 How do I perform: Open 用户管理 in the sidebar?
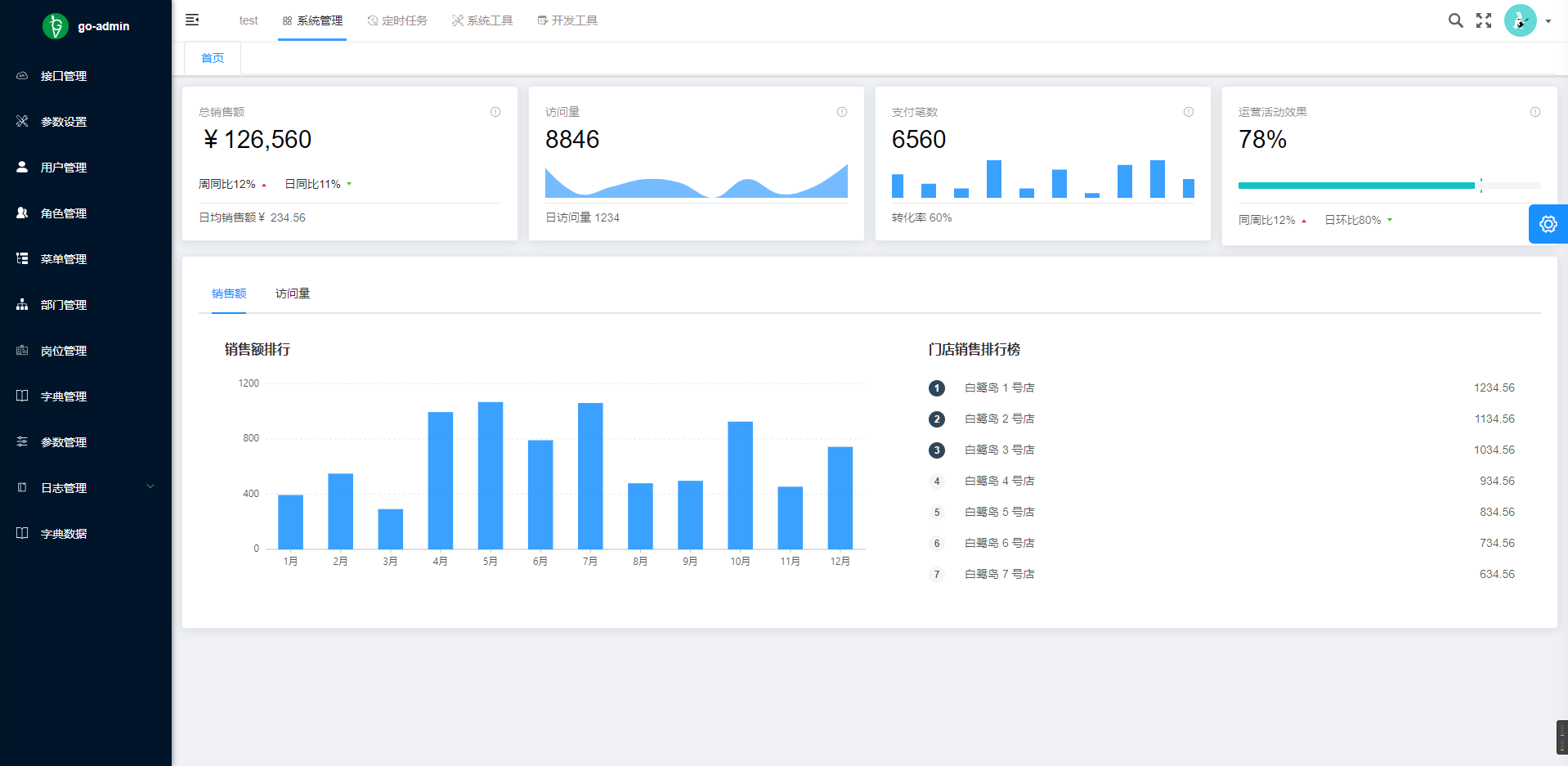(64, 168)
